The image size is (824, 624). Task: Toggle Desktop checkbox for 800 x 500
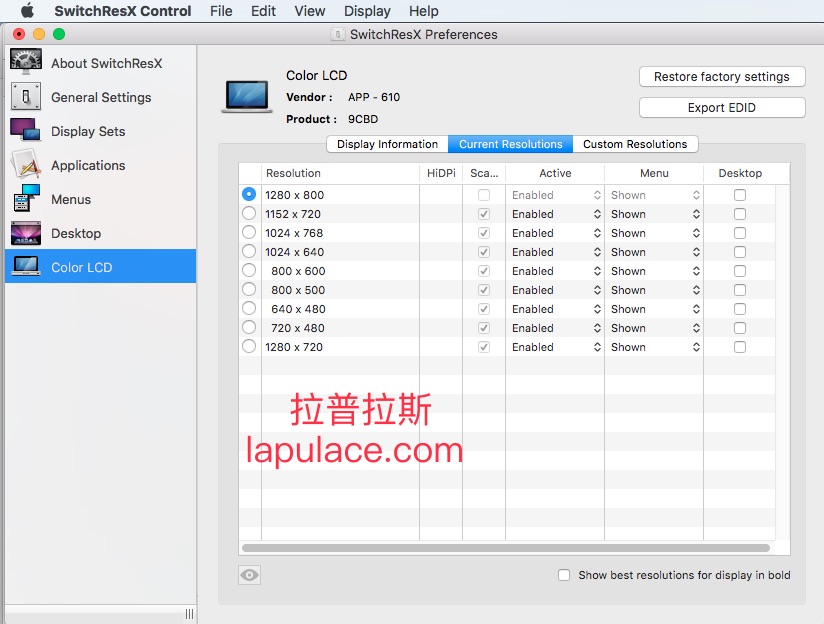pyautogui.click(x=740, y=290)
